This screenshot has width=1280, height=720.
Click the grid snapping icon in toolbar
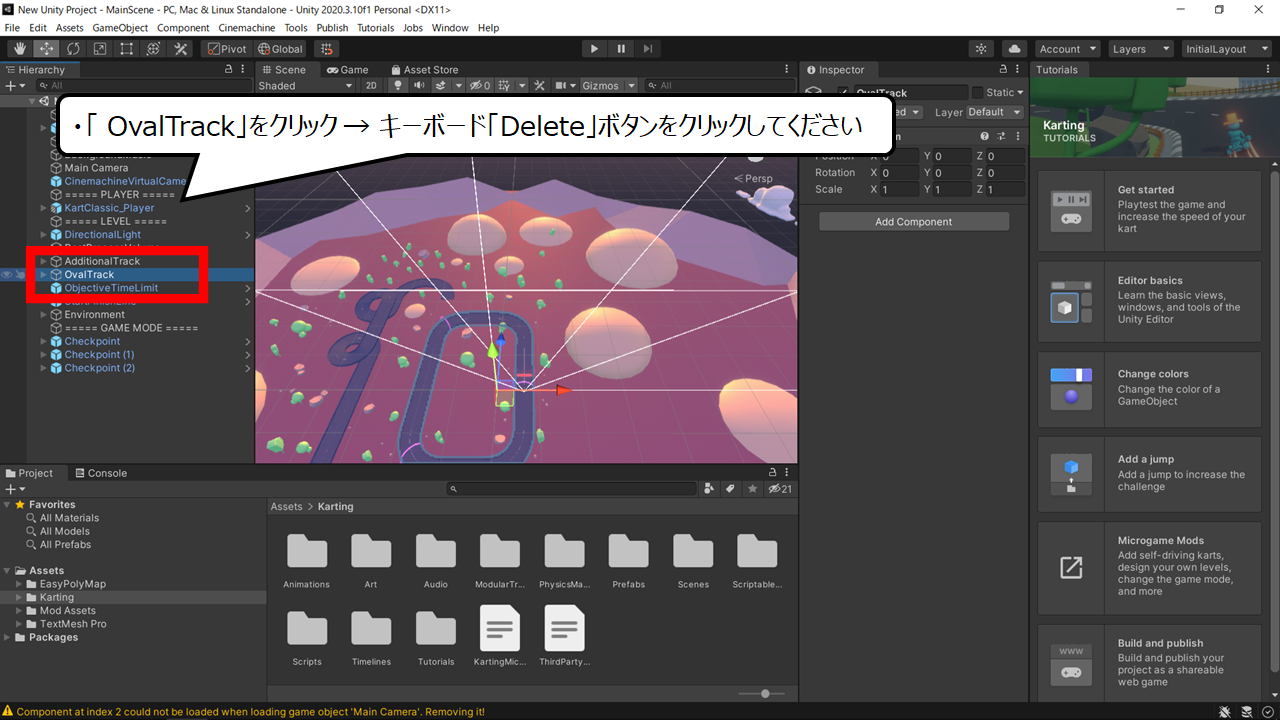click(x=326, y=49)
